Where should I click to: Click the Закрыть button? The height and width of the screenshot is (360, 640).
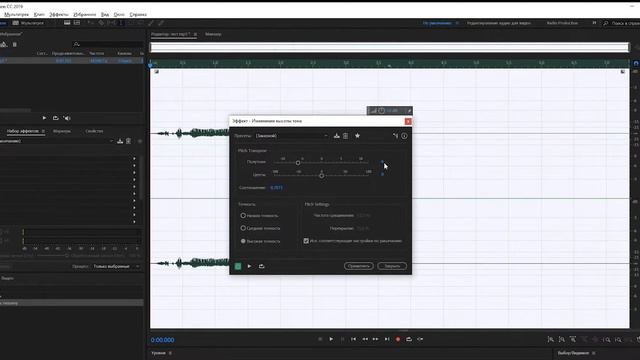(392, 266)
